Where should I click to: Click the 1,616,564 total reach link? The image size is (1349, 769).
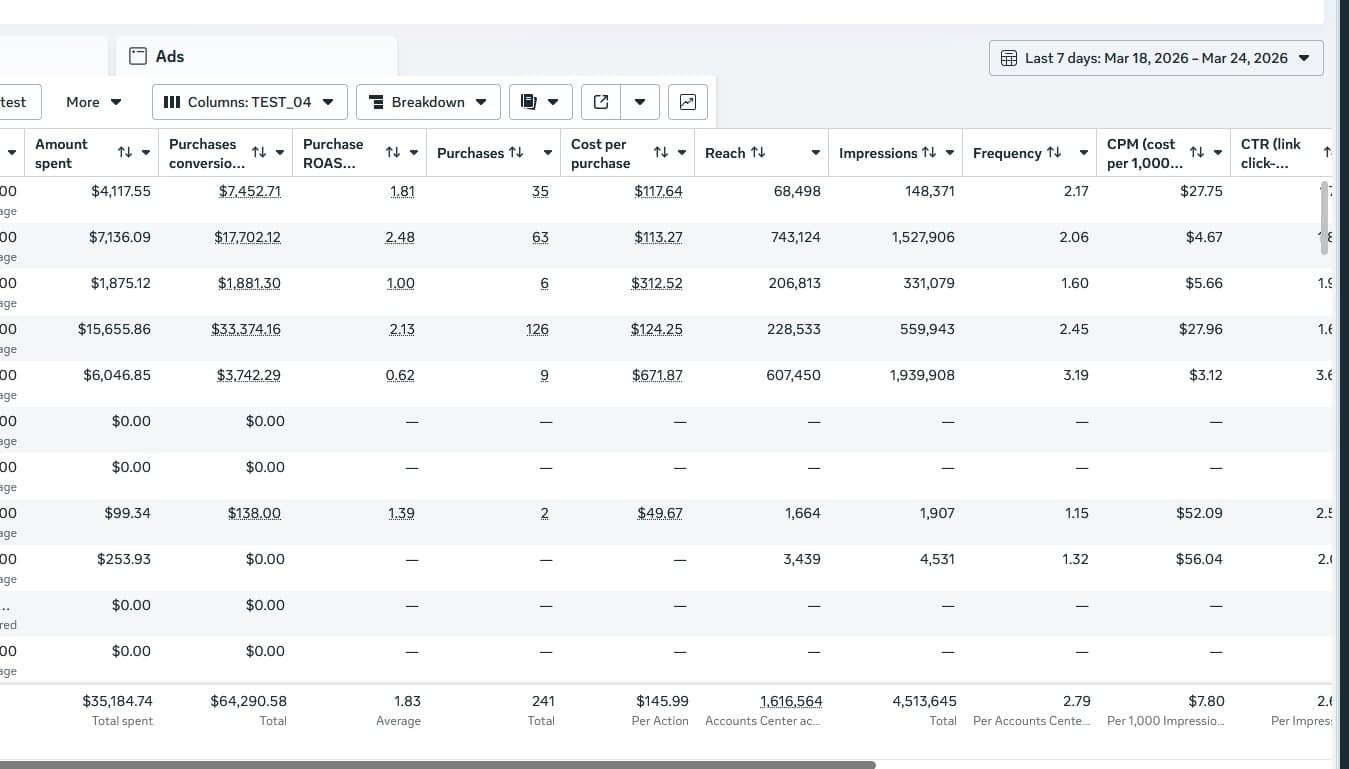(791, 701)
